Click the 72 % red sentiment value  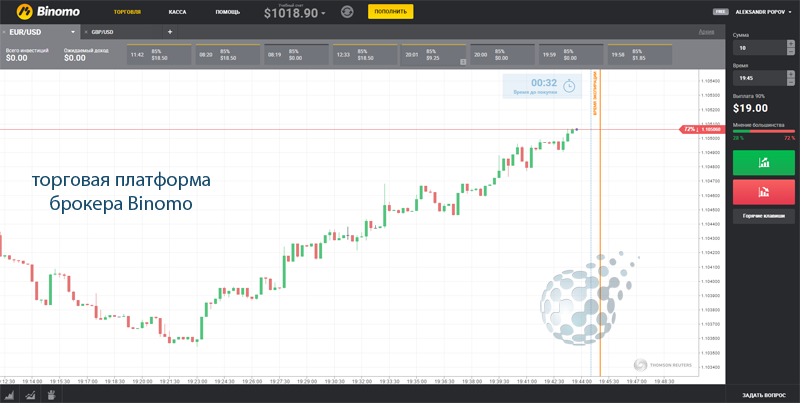point(789,138)
